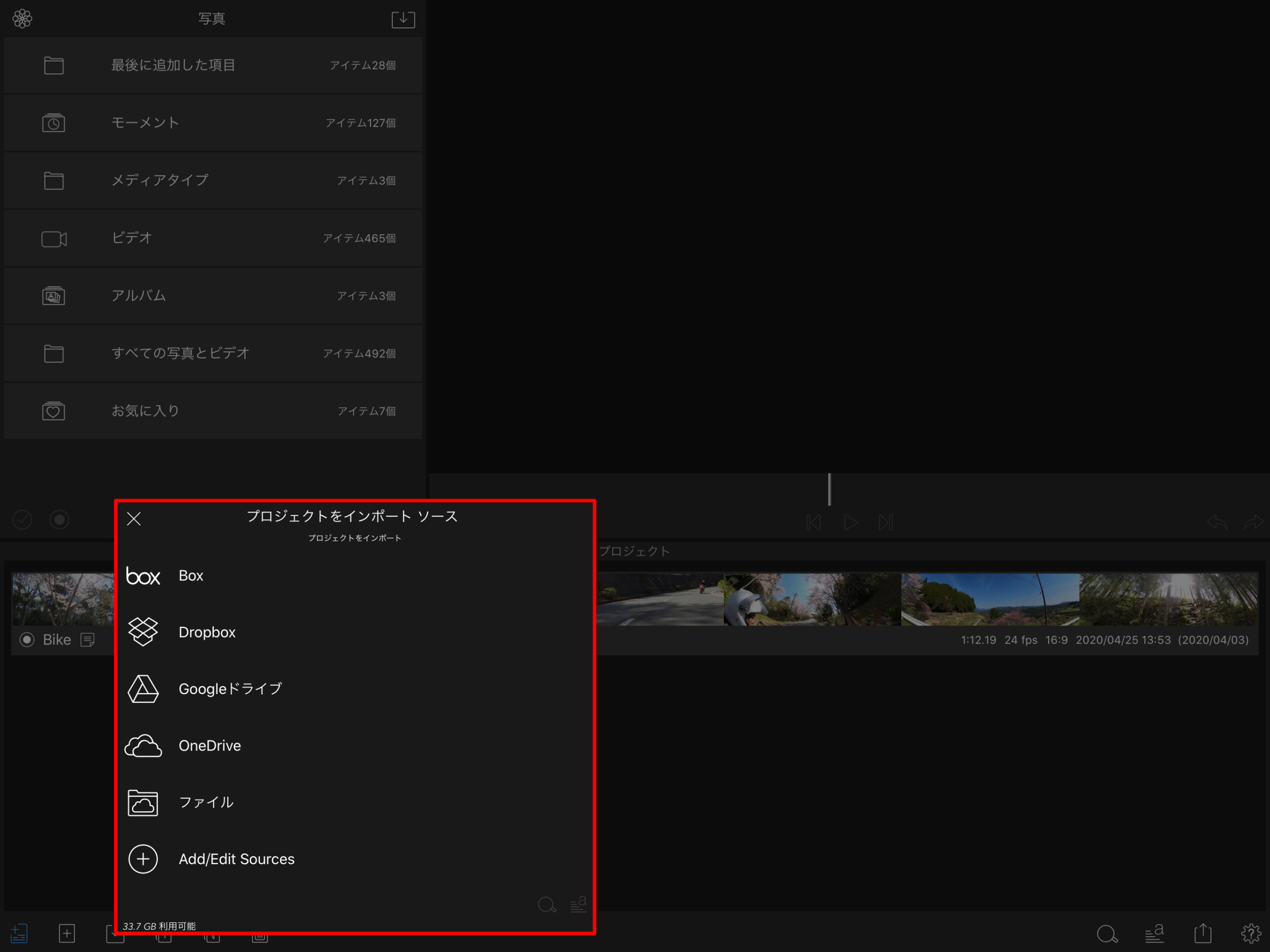Open project sort options at bottom right
The width and height of the screenshot is (1270, 952).
(x=1154, y=933)
